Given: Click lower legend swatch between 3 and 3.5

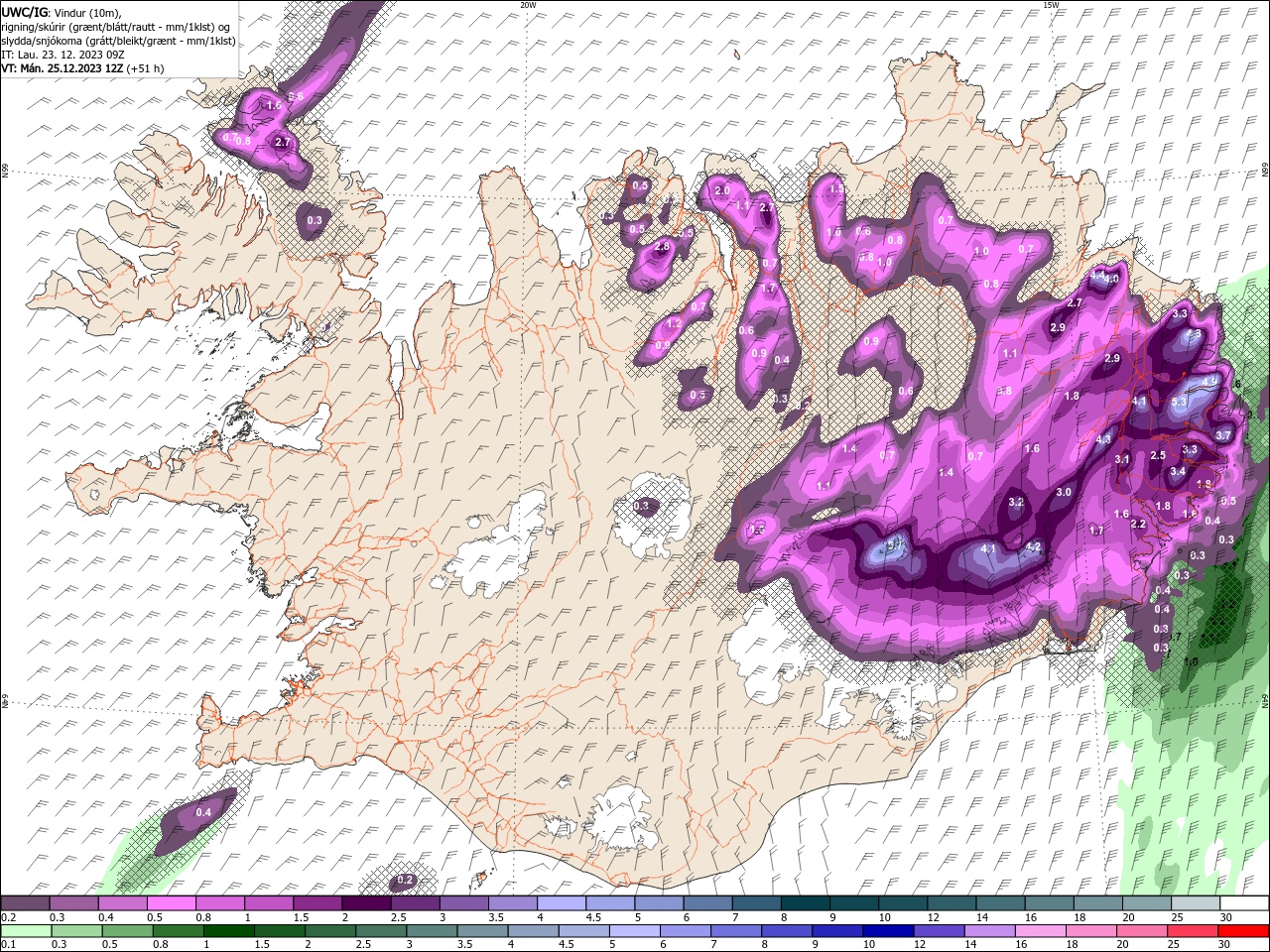Looking at the screenshot, I should (430, 930).
